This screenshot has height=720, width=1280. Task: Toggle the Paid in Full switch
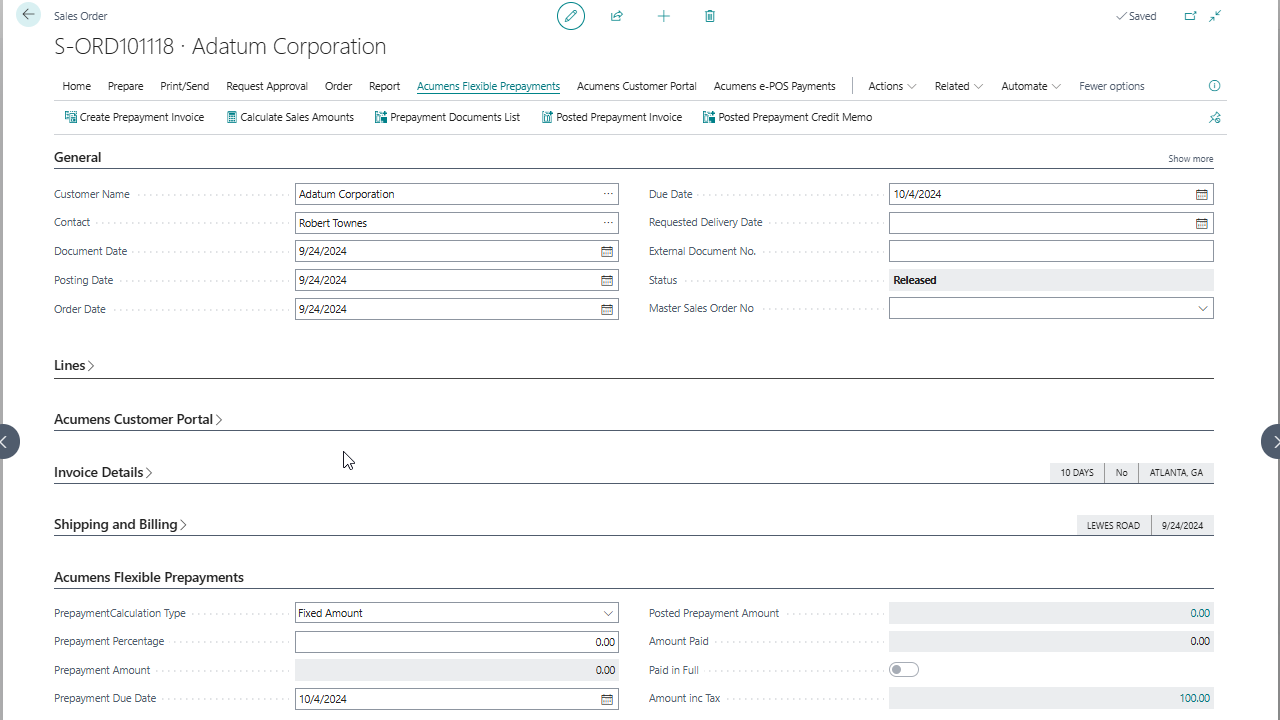pos(904,670)
